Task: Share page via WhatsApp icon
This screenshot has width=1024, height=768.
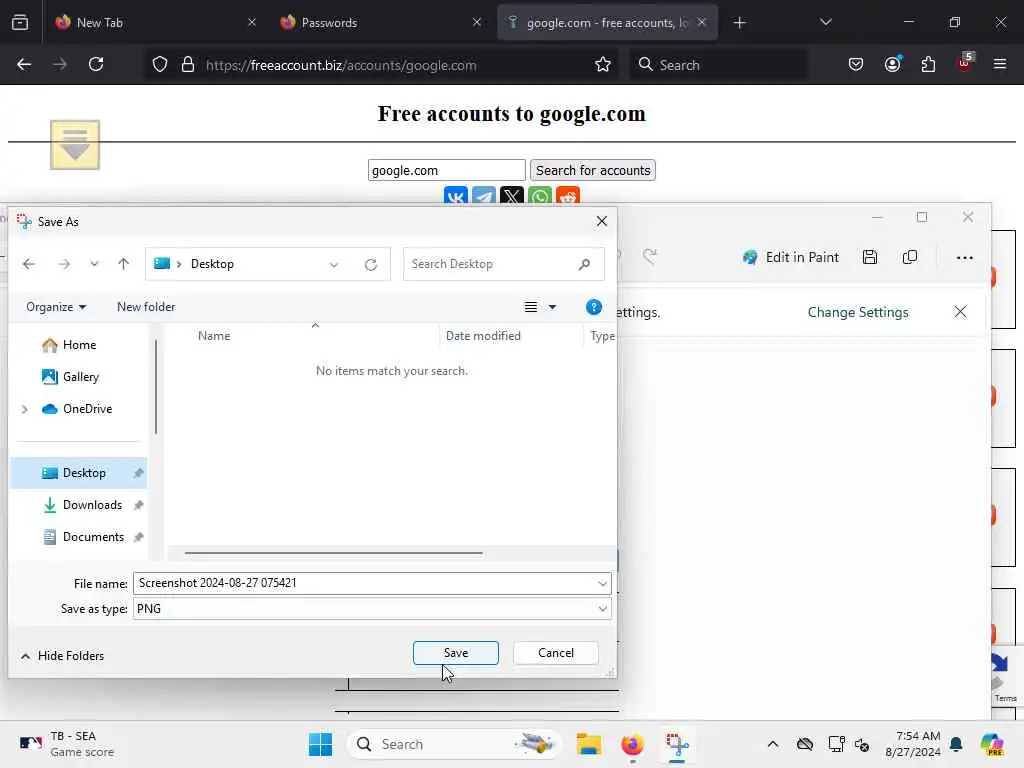Action: click(x=540, y=195)
